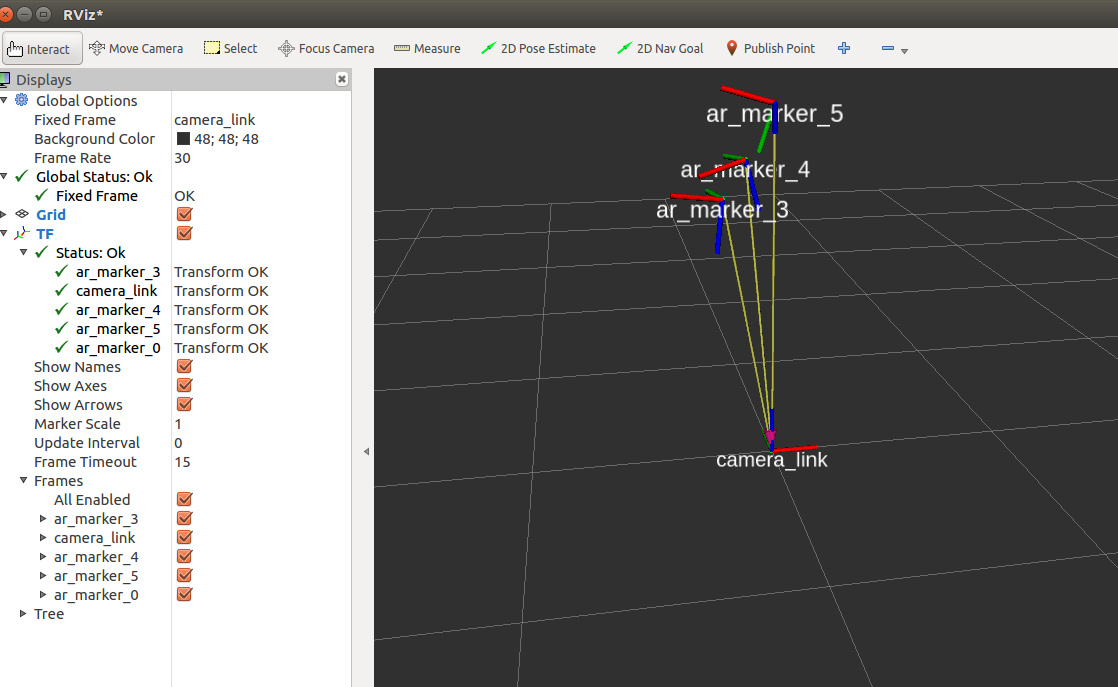Set a 2D Nav Goal

coord(660,48)
